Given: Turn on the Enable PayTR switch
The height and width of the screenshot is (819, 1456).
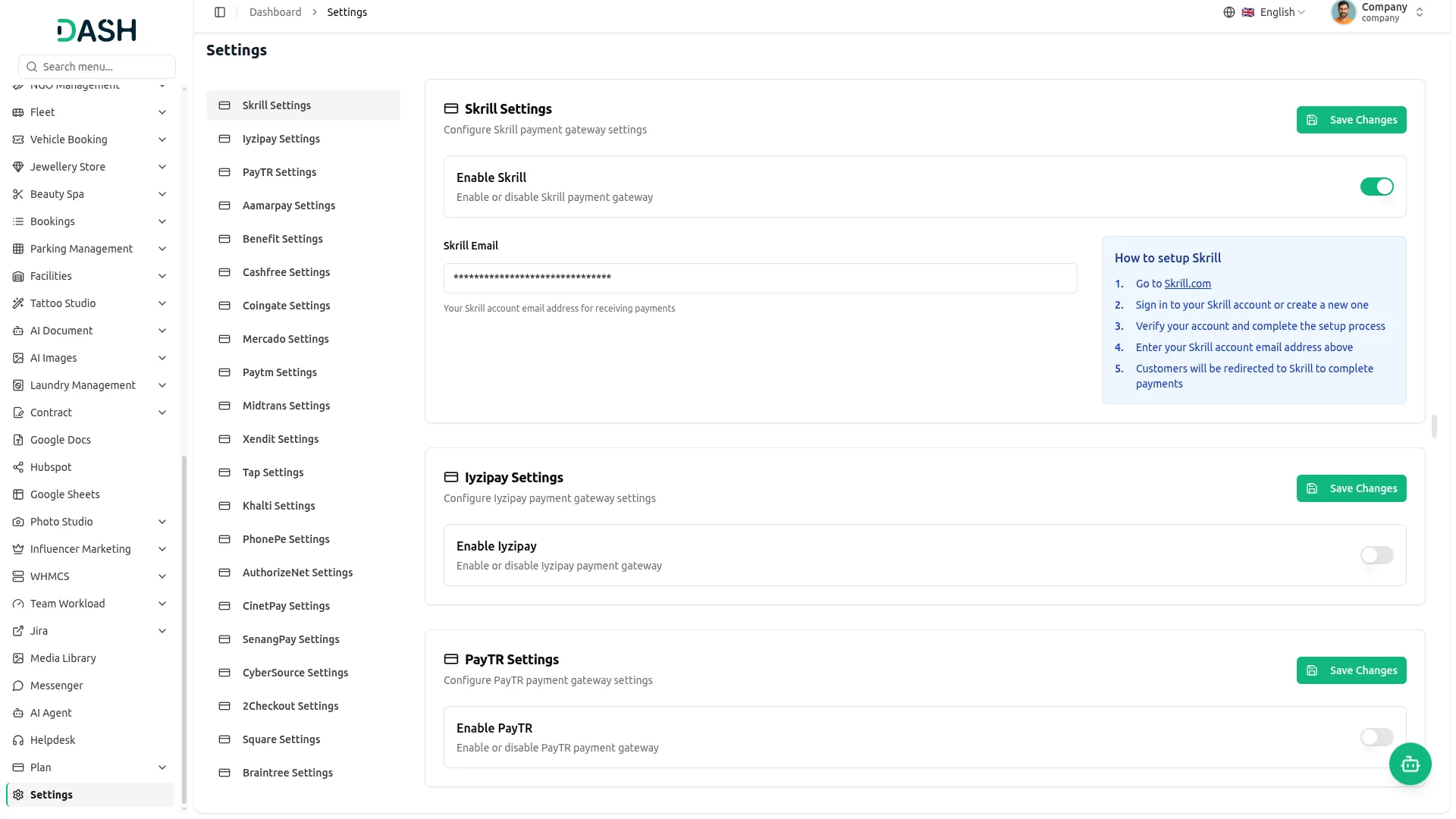Looking at the screenshot, I should [1376, 737].
